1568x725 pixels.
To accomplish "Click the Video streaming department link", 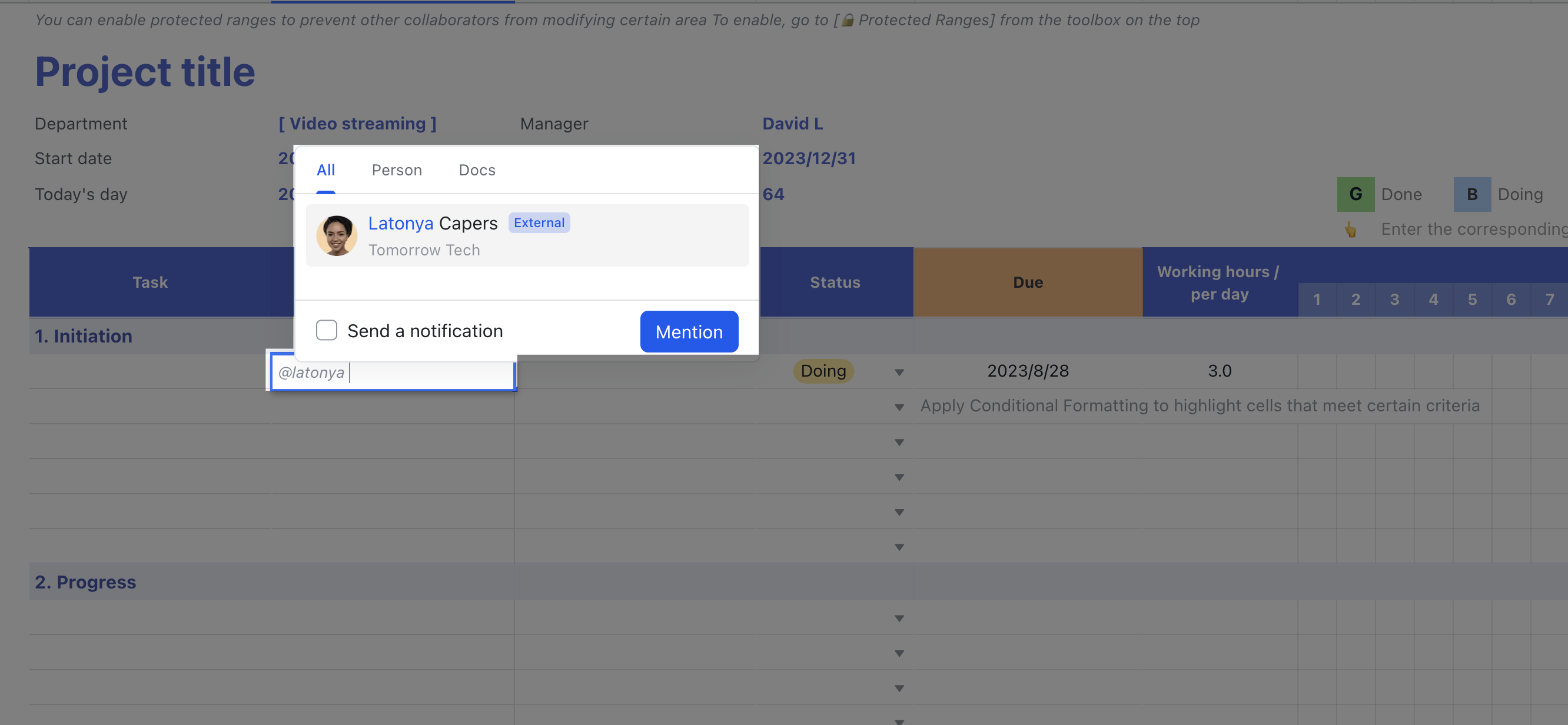I will click(357, 123).
